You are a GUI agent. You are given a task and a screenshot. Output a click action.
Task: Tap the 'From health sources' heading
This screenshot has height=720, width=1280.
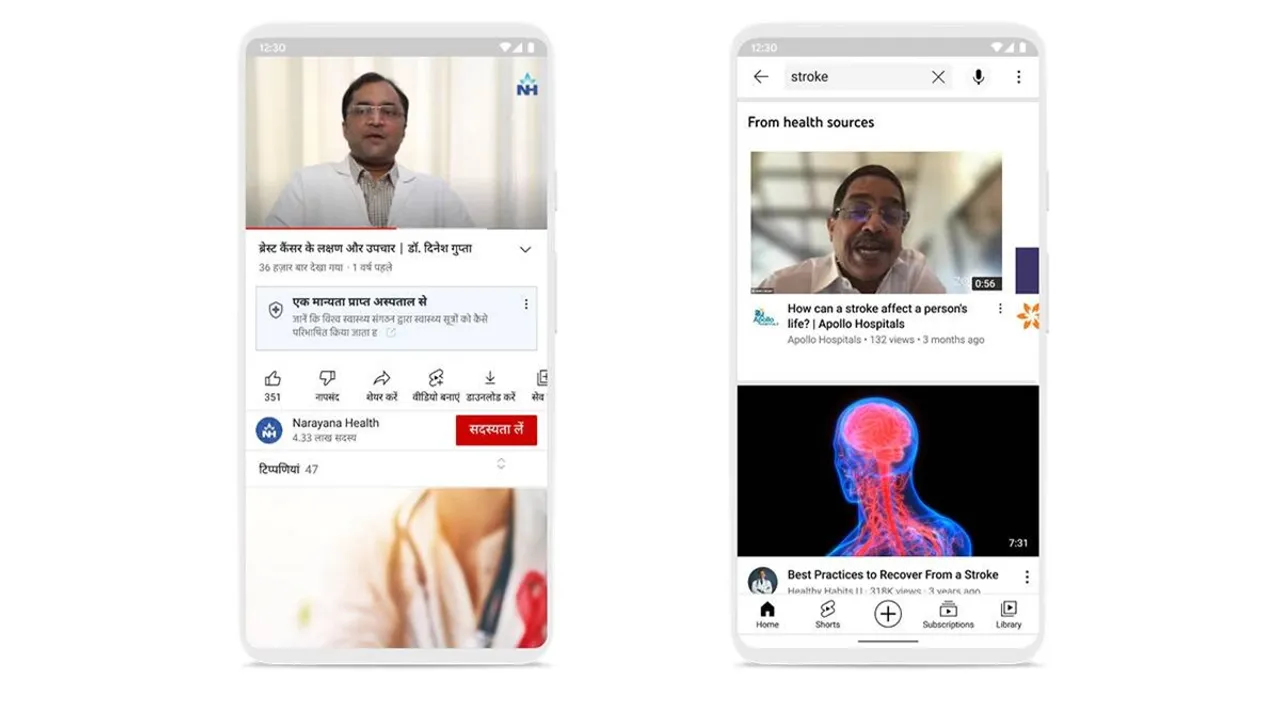(x=811, y=122)
